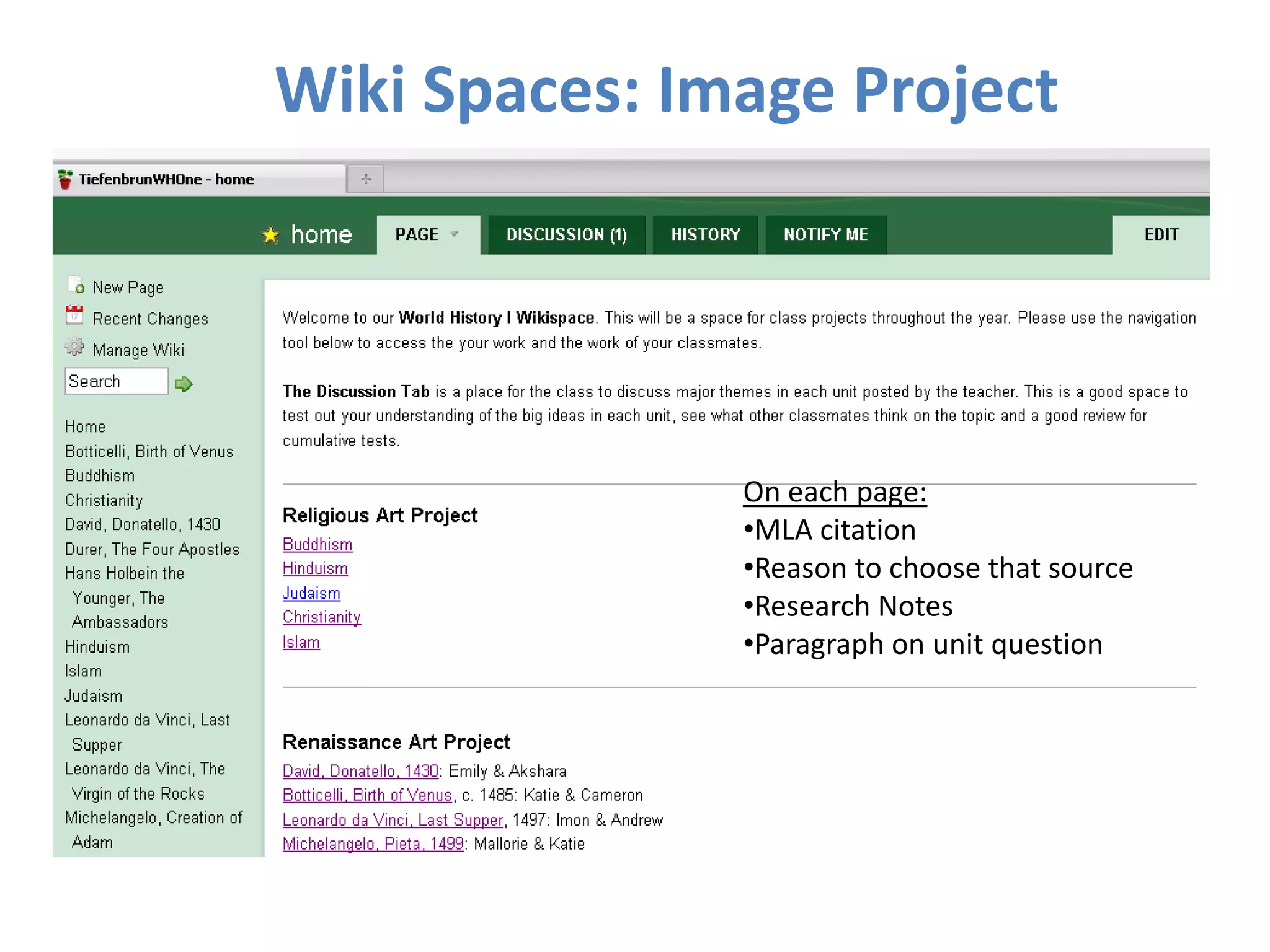Select the NOTIFY ME tab

coord(825,235)
